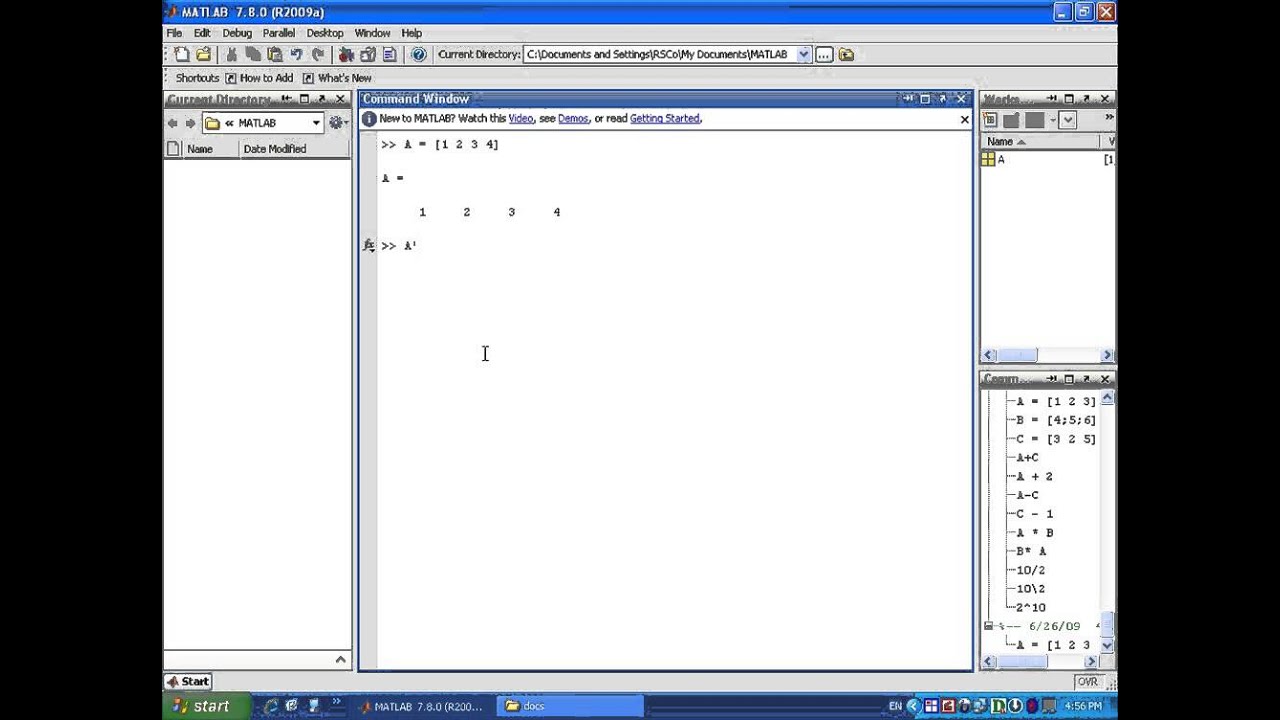Viewport: 1280px width, 720px height.
Task: Click the Getting Started link
Action: [665, 119]
